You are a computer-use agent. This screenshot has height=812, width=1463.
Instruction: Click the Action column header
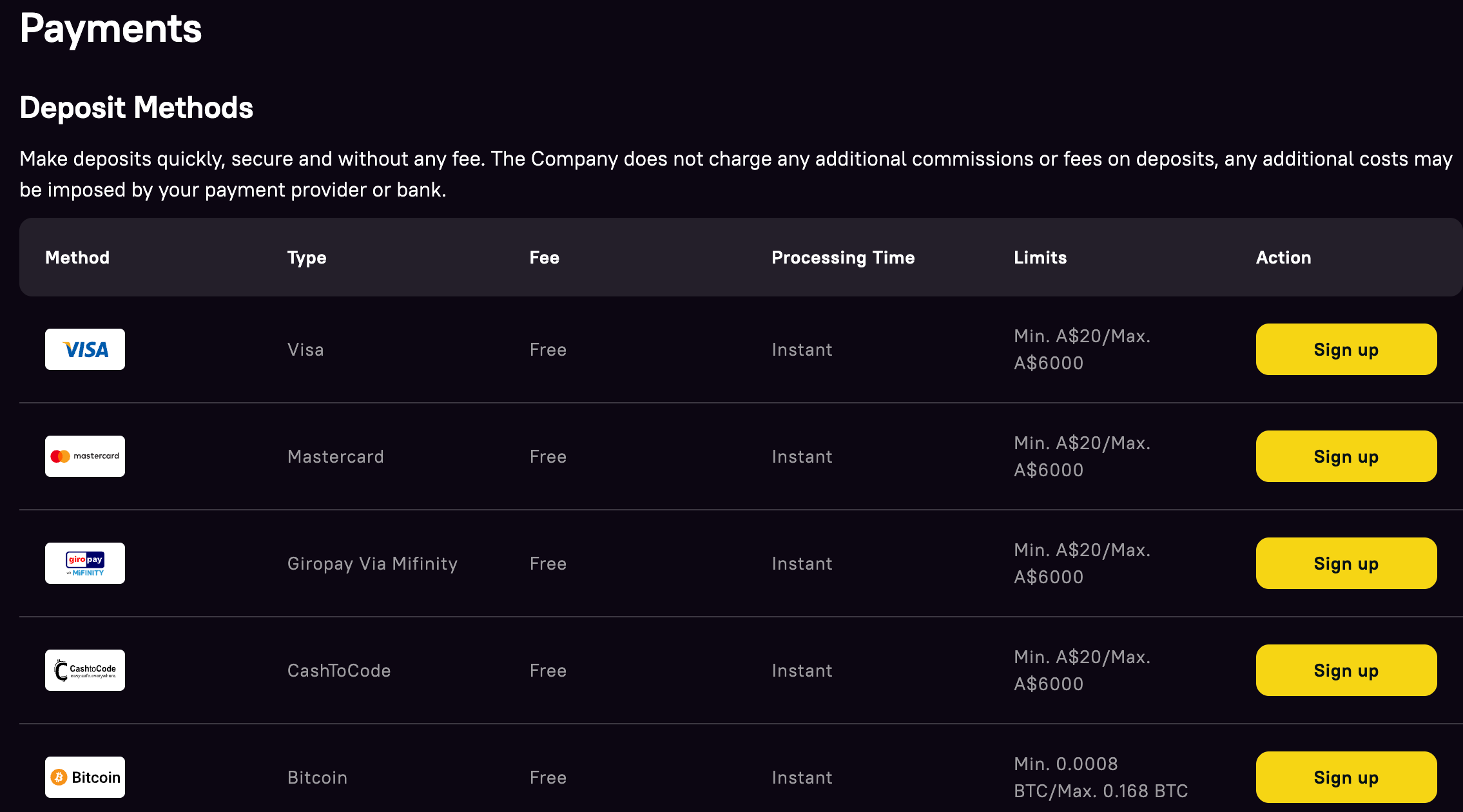pos(1283,257)
